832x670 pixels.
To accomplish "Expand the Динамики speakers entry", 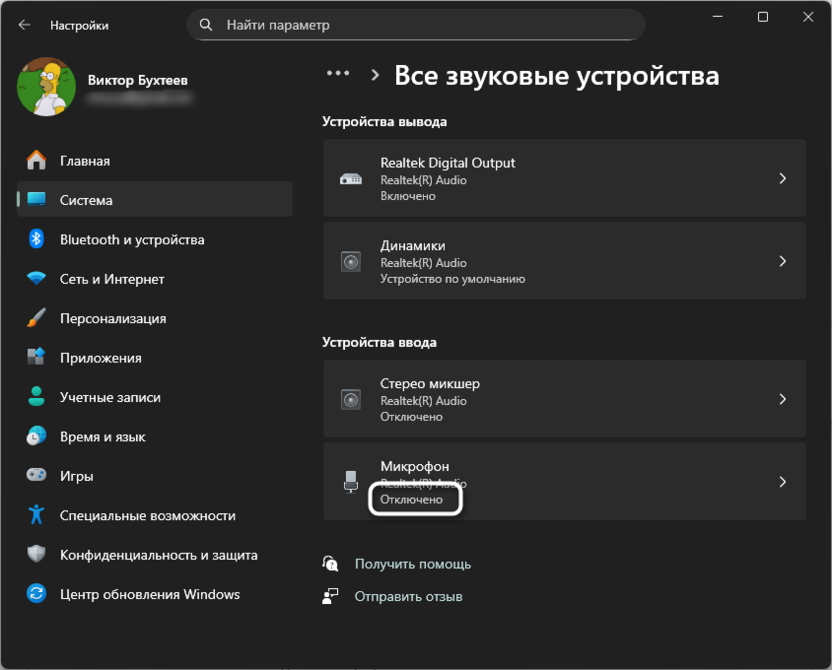I will click(783, 260).
